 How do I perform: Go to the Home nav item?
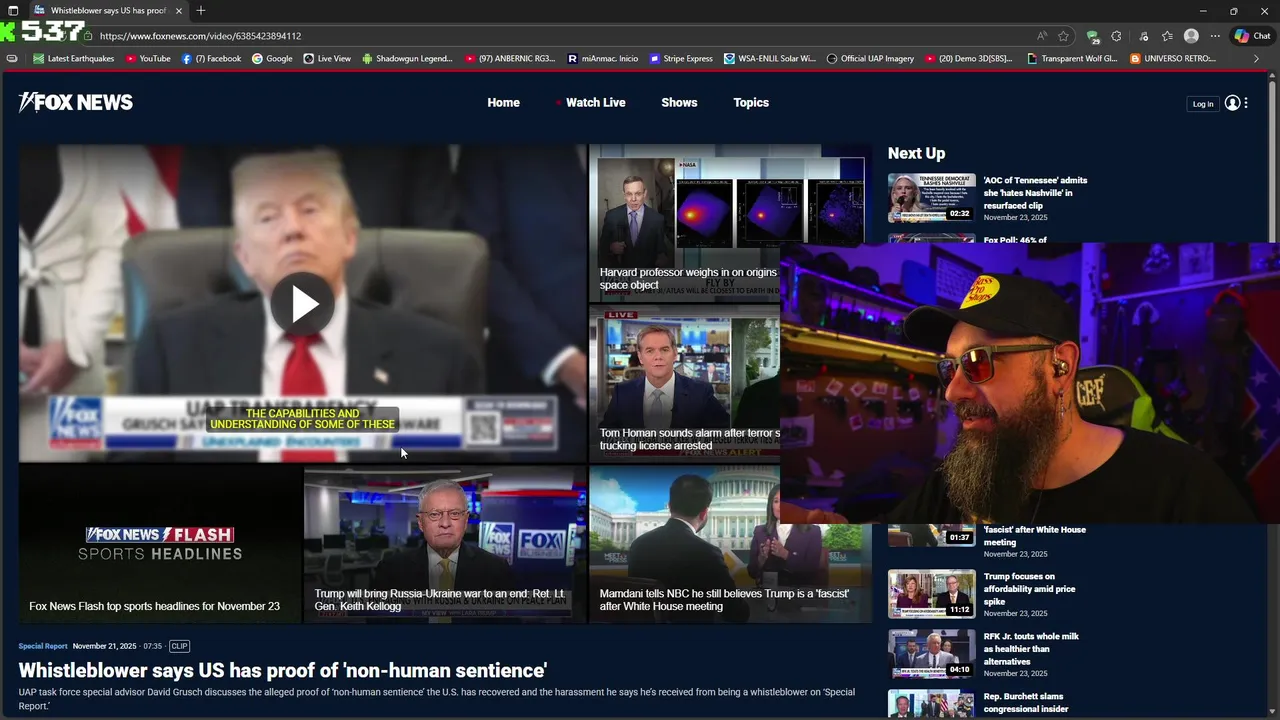click(x=503, y=102)
